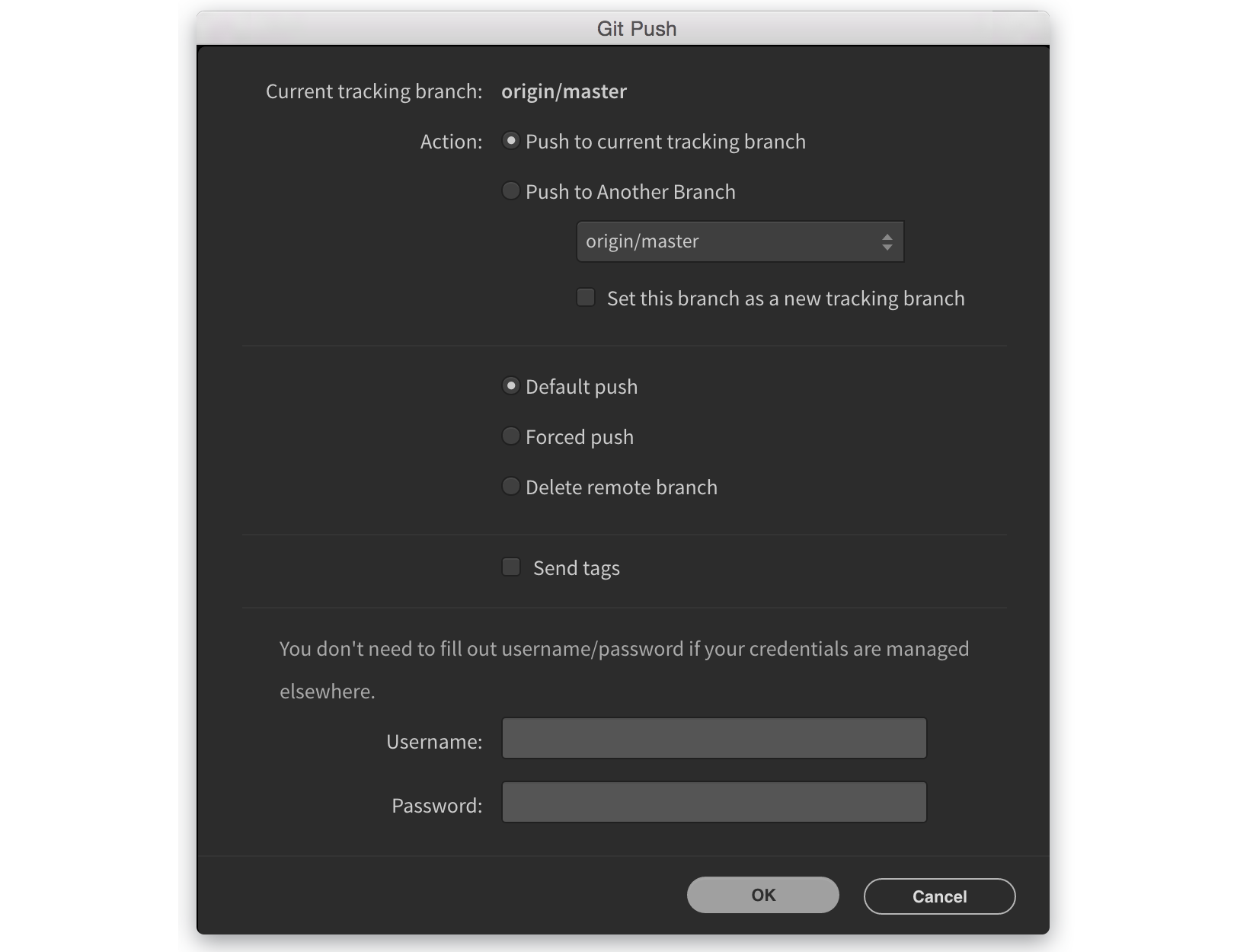Check Set this branch as a new tracking branch
The image size is (1253, 952).
click(x=586, y=297)
